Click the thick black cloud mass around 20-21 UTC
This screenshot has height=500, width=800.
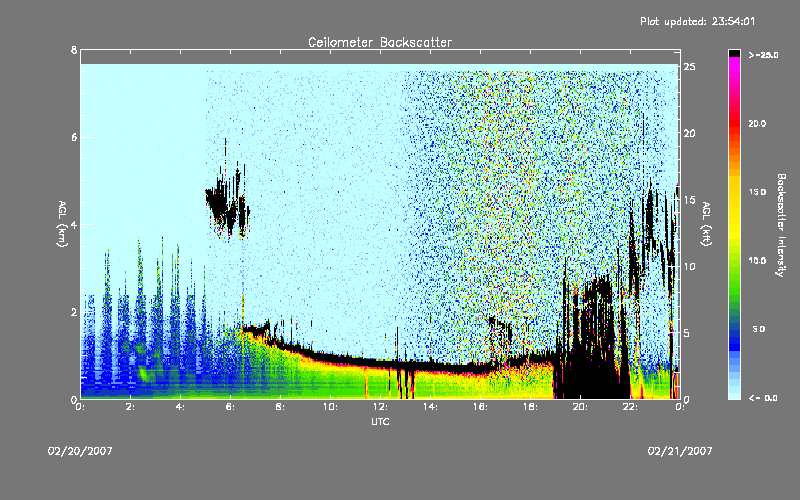click(x=592, y=352)
